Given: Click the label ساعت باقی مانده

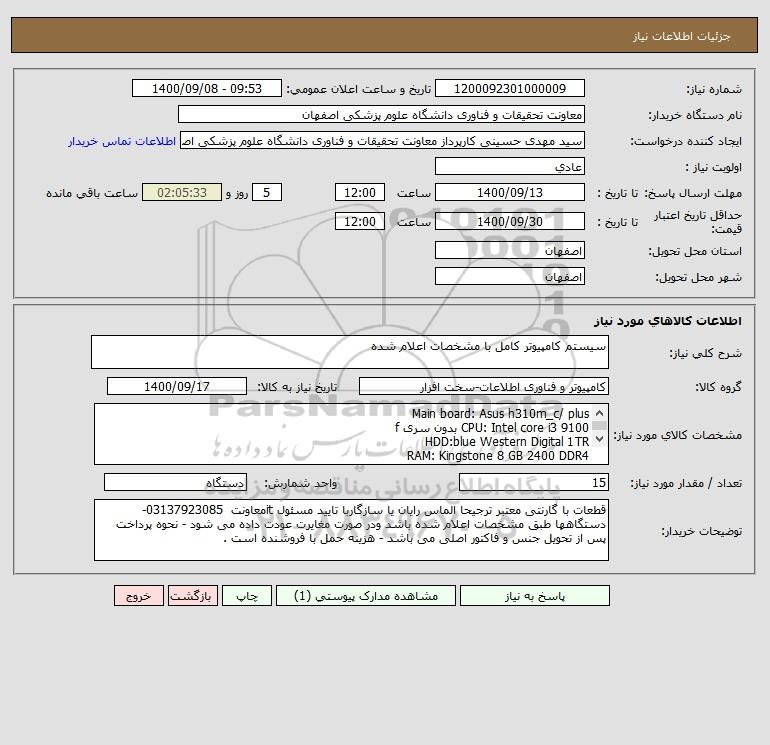Looking at the screenshot, I should click(x=92, y=193).
